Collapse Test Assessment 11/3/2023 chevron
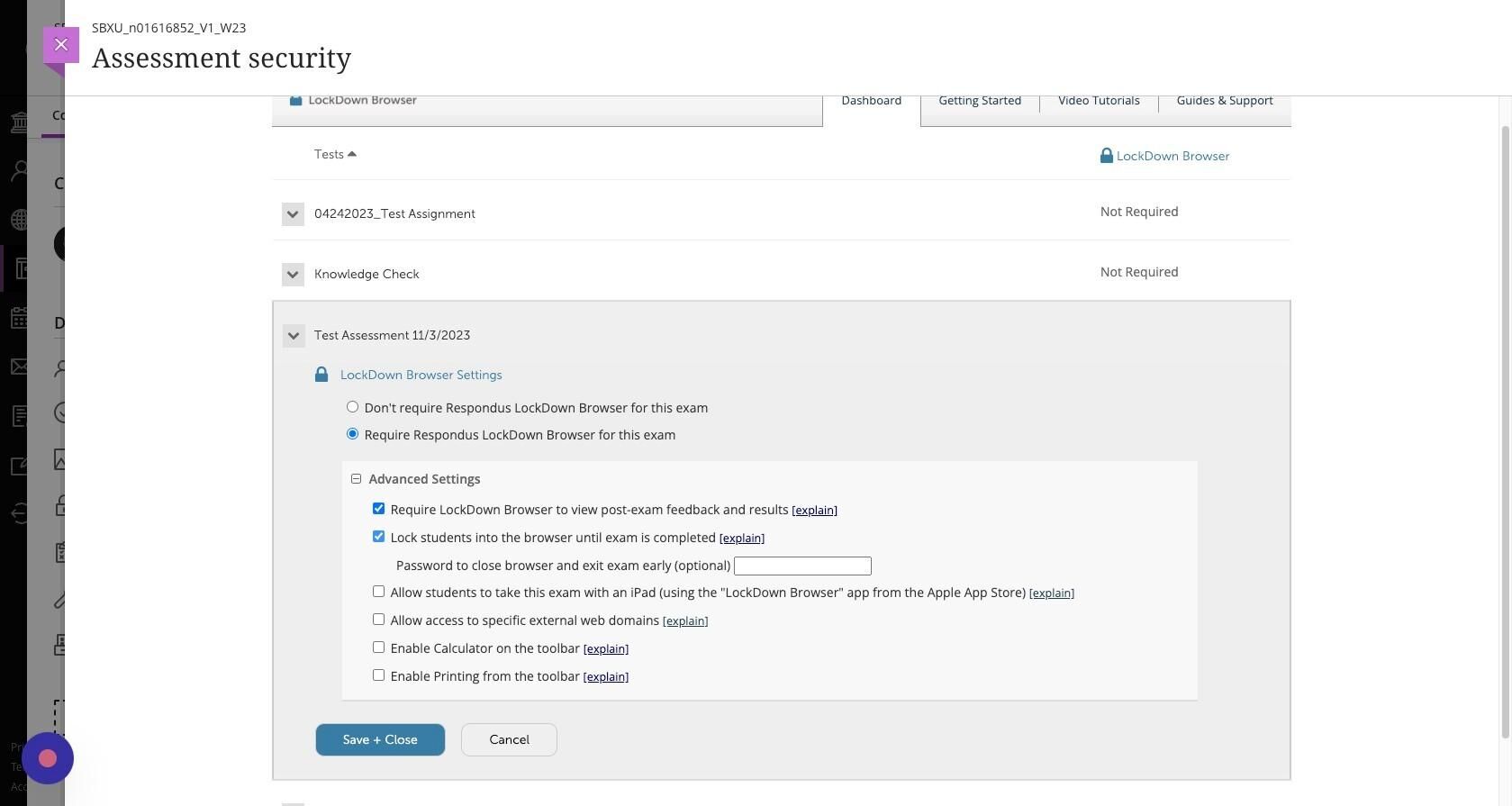This screenshot has height=806, width=1512. (x=293, y=336)
